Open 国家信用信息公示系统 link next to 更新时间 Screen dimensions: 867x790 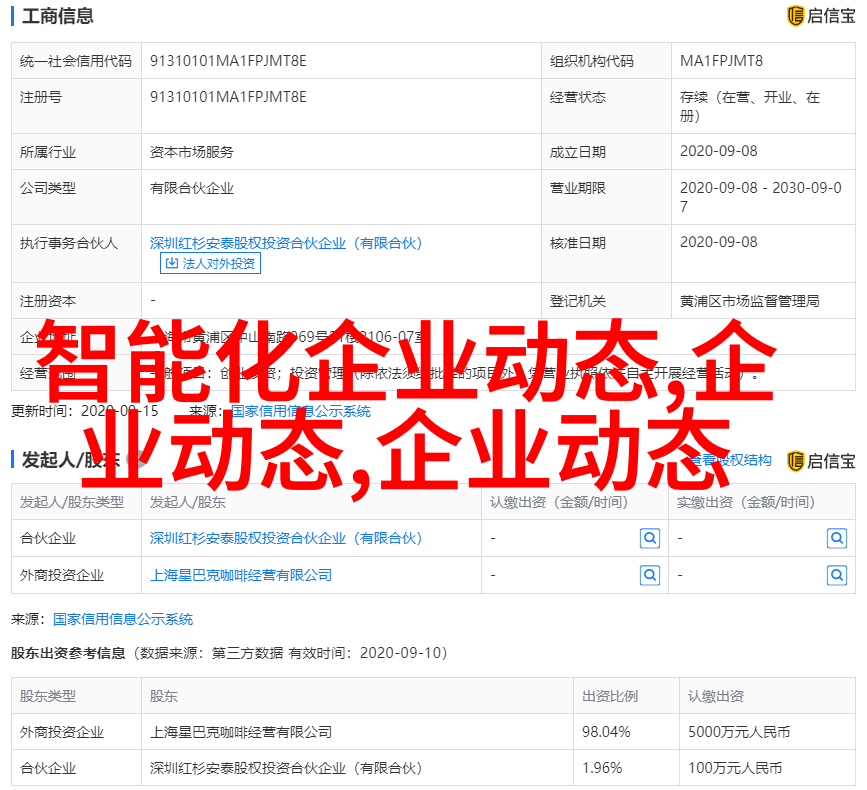(301, 411)
